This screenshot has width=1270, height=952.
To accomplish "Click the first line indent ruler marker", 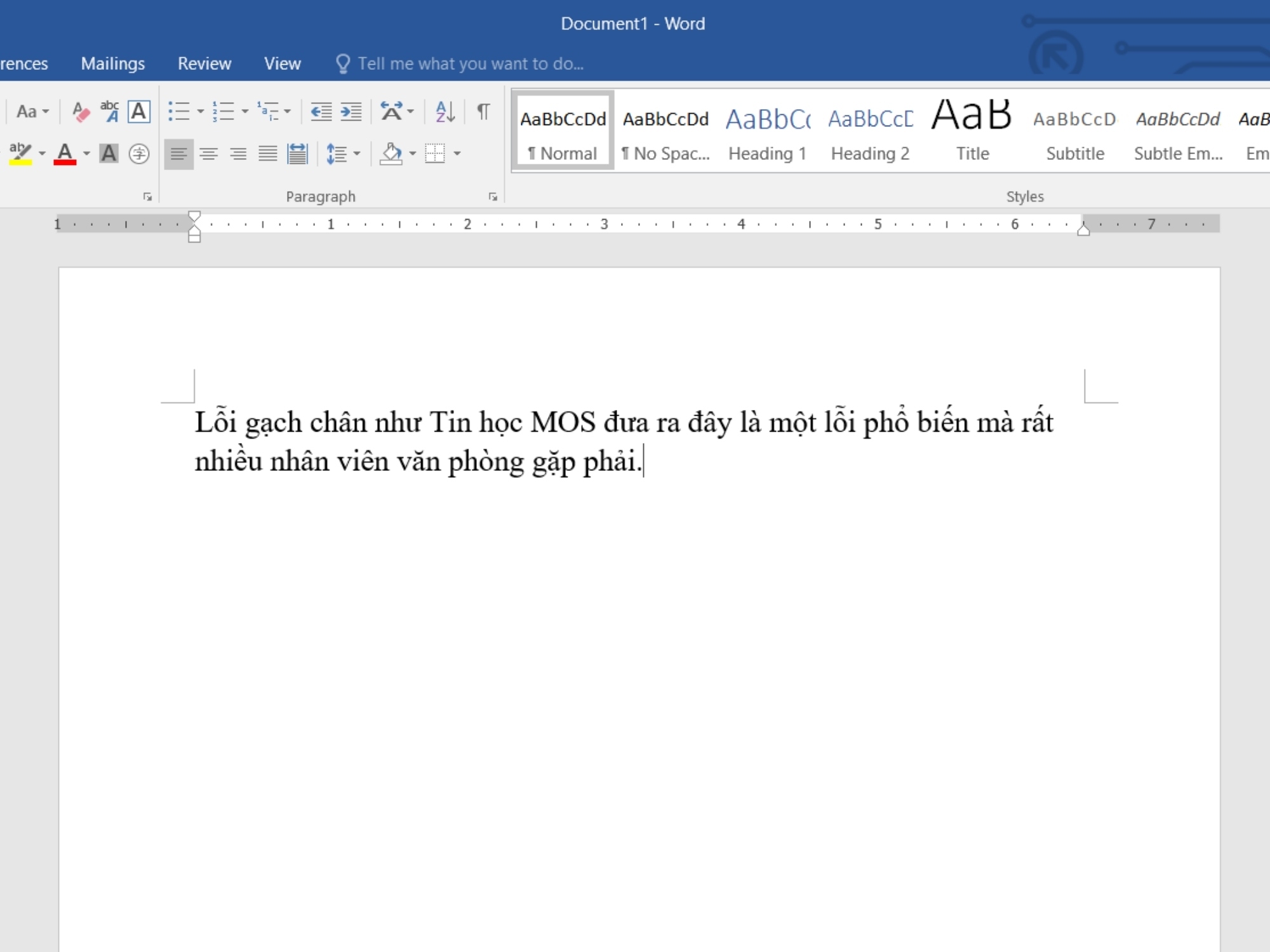I will 194,217.
